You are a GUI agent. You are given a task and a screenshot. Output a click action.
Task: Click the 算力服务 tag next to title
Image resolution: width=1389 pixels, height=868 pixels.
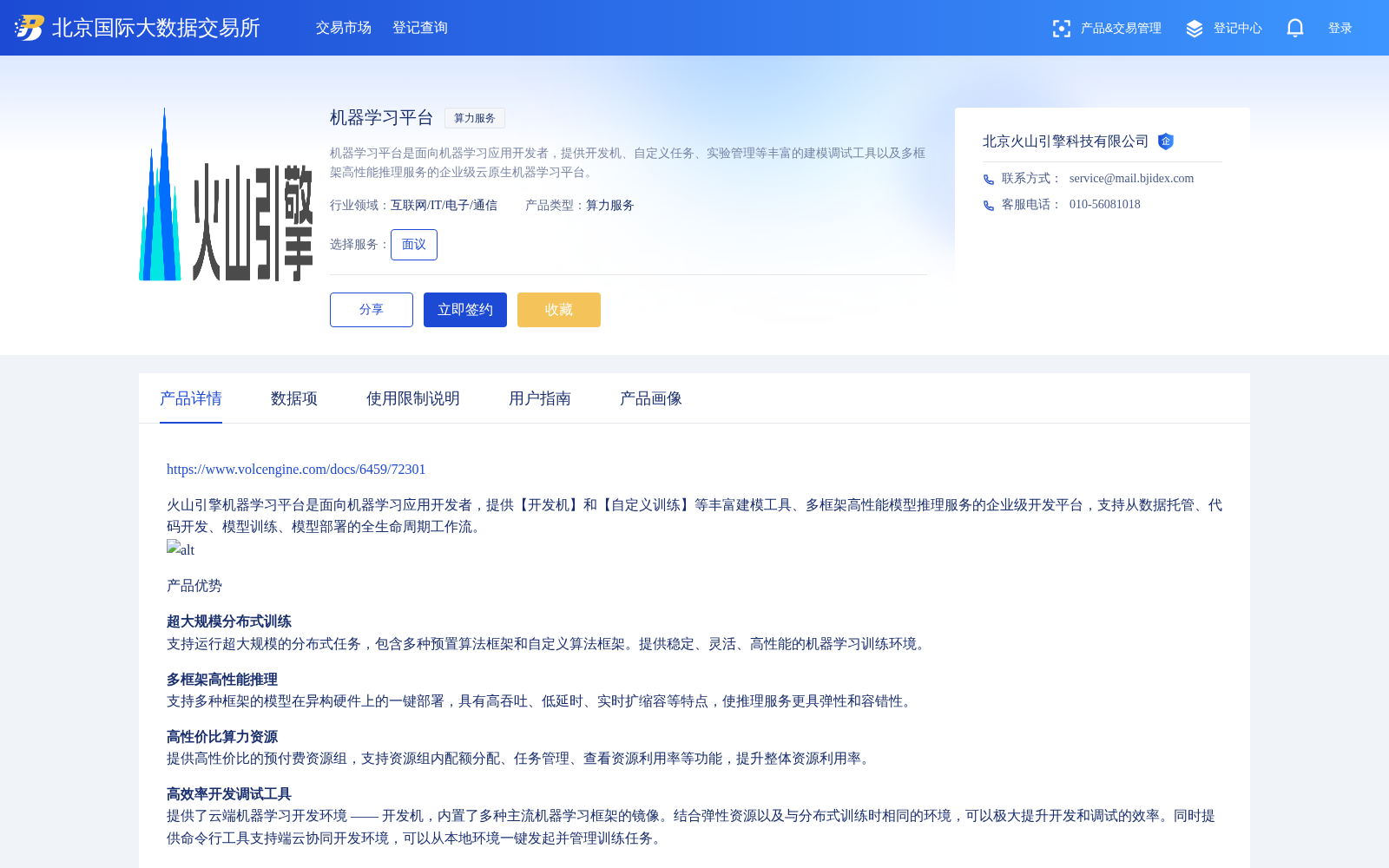(475, 118)
